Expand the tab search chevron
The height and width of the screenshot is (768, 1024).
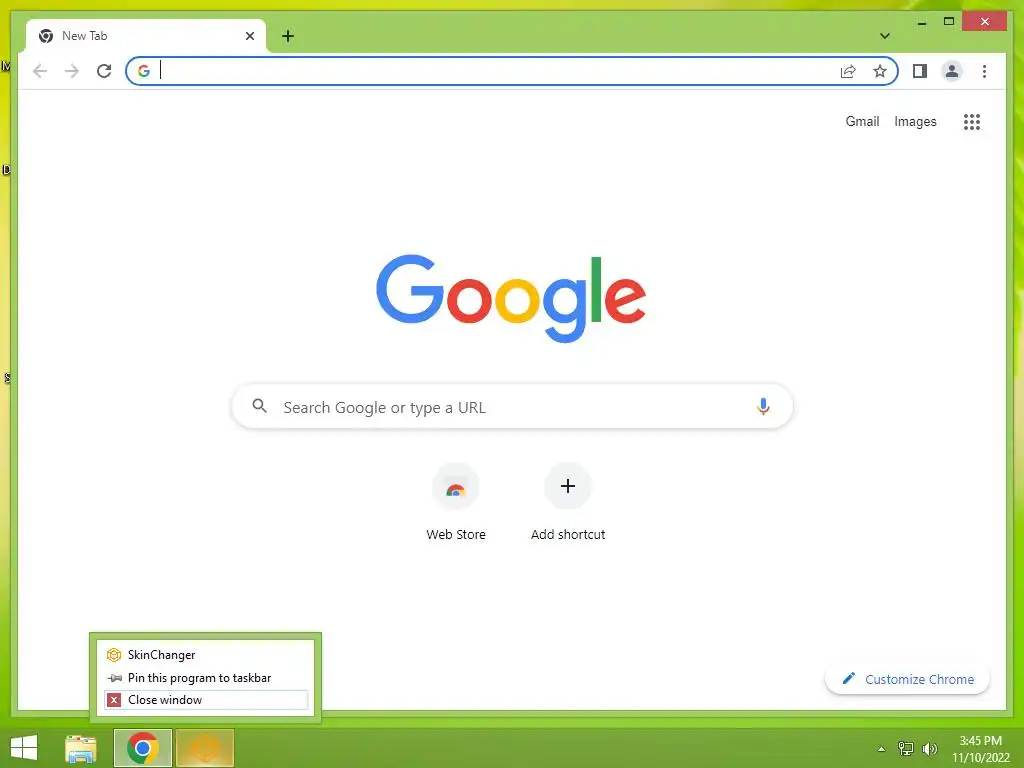[885, 36]
